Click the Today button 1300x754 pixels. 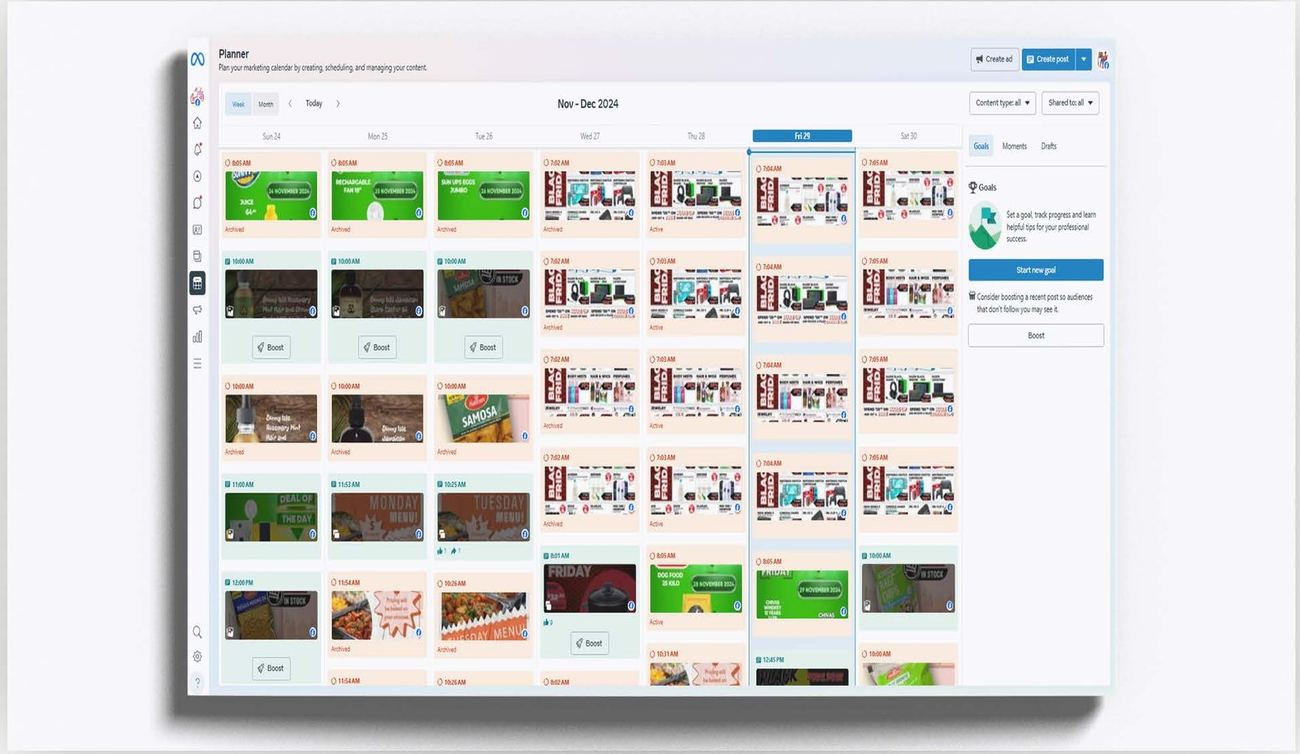314,104
